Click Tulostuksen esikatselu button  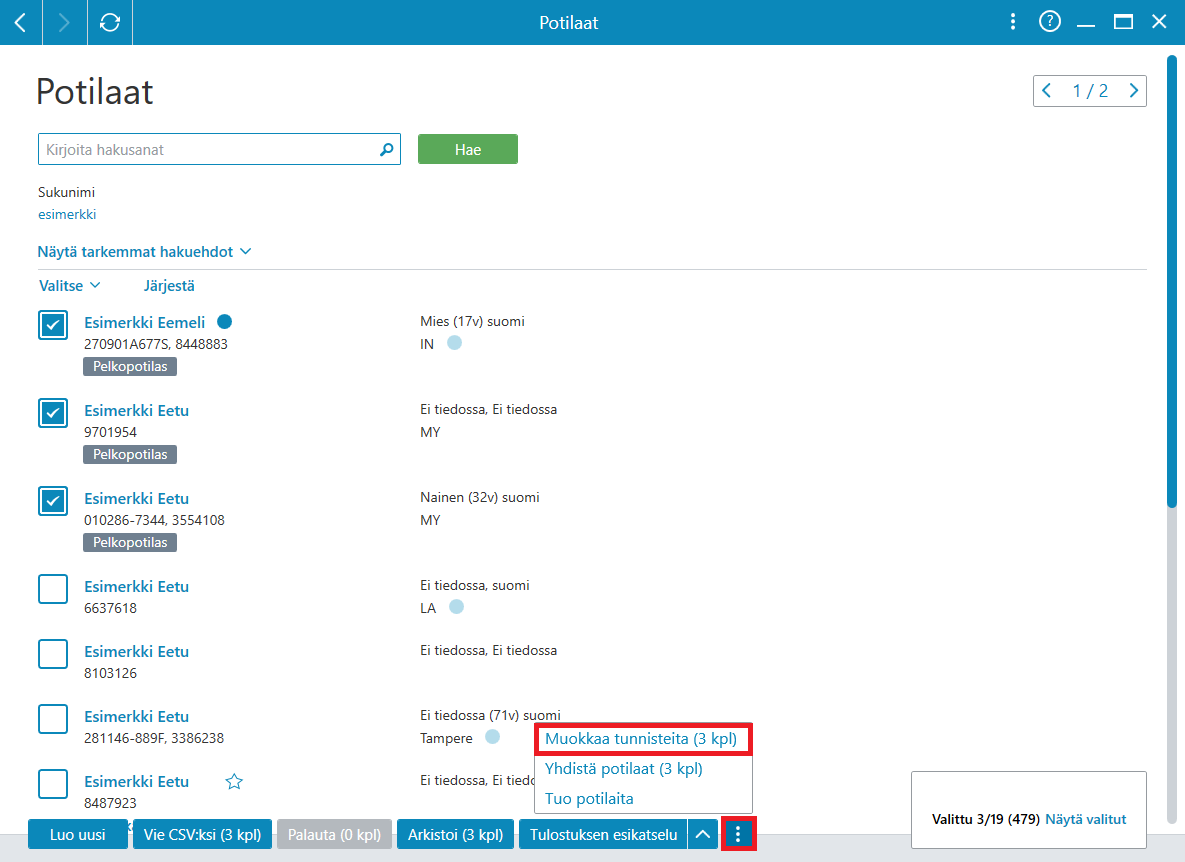pos(603,834)
